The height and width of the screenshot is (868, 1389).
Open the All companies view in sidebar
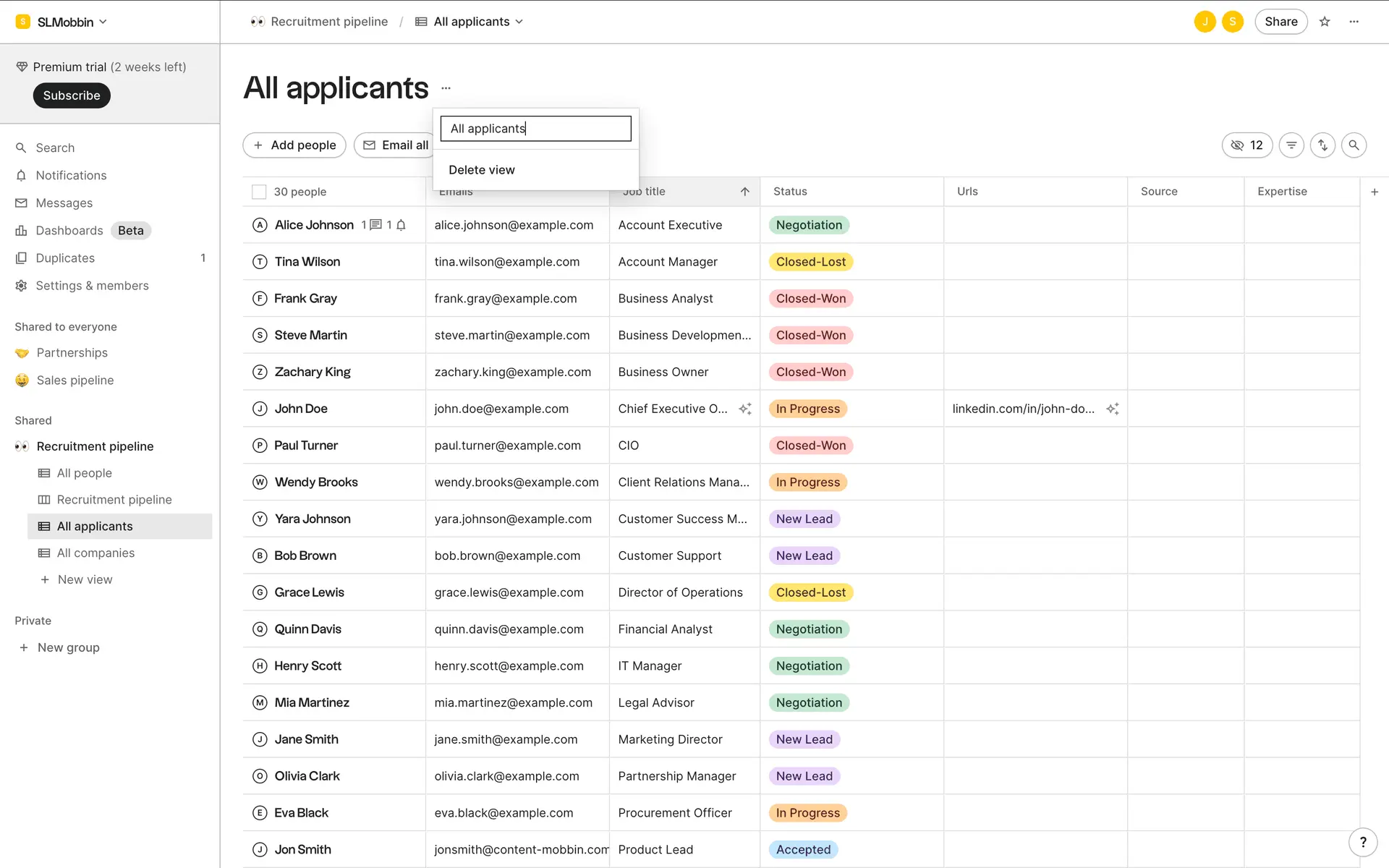click(x=95, y=553)
